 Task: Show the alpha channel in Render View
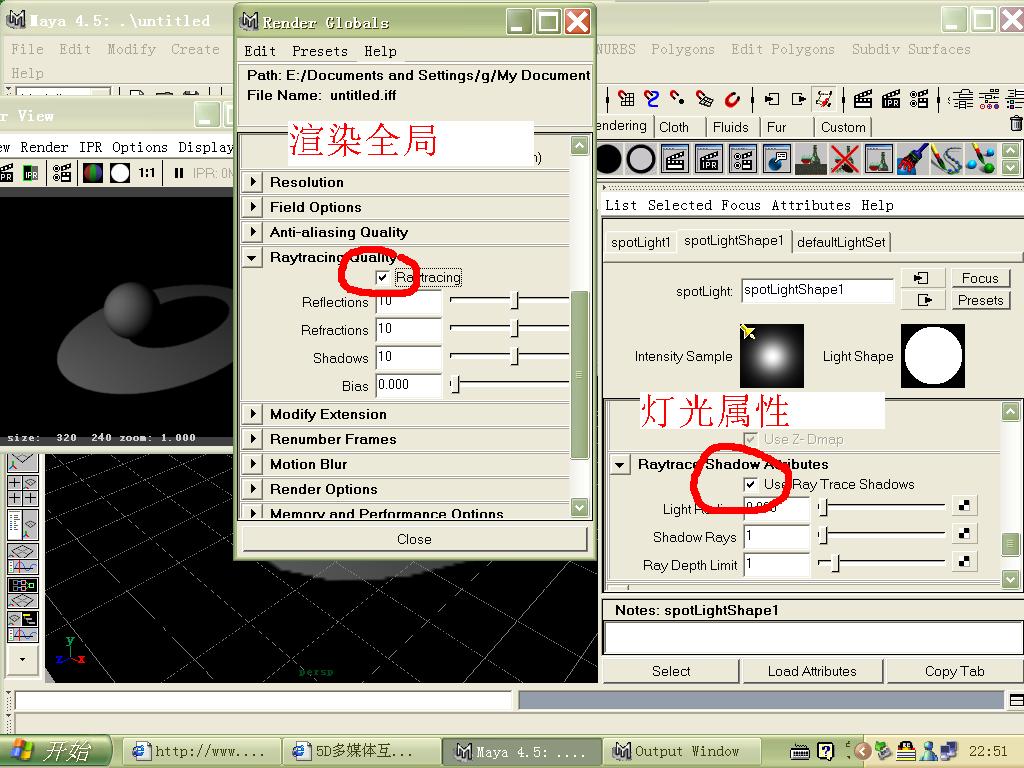click(x=120, y=173)
